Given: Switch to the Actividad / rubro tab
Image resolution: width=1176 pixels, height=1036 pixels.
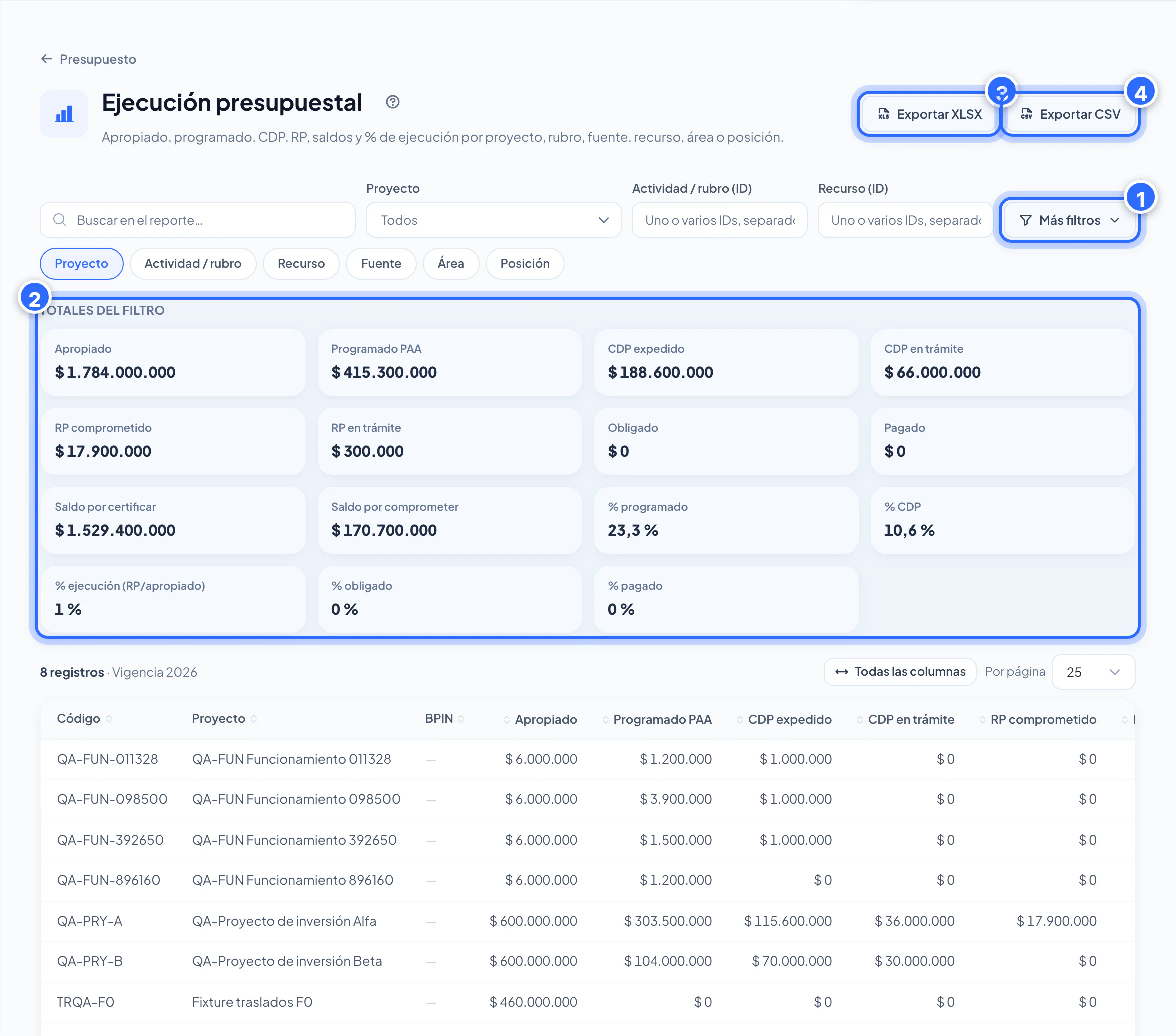Looking at the screenshot, I should (193, 263).
